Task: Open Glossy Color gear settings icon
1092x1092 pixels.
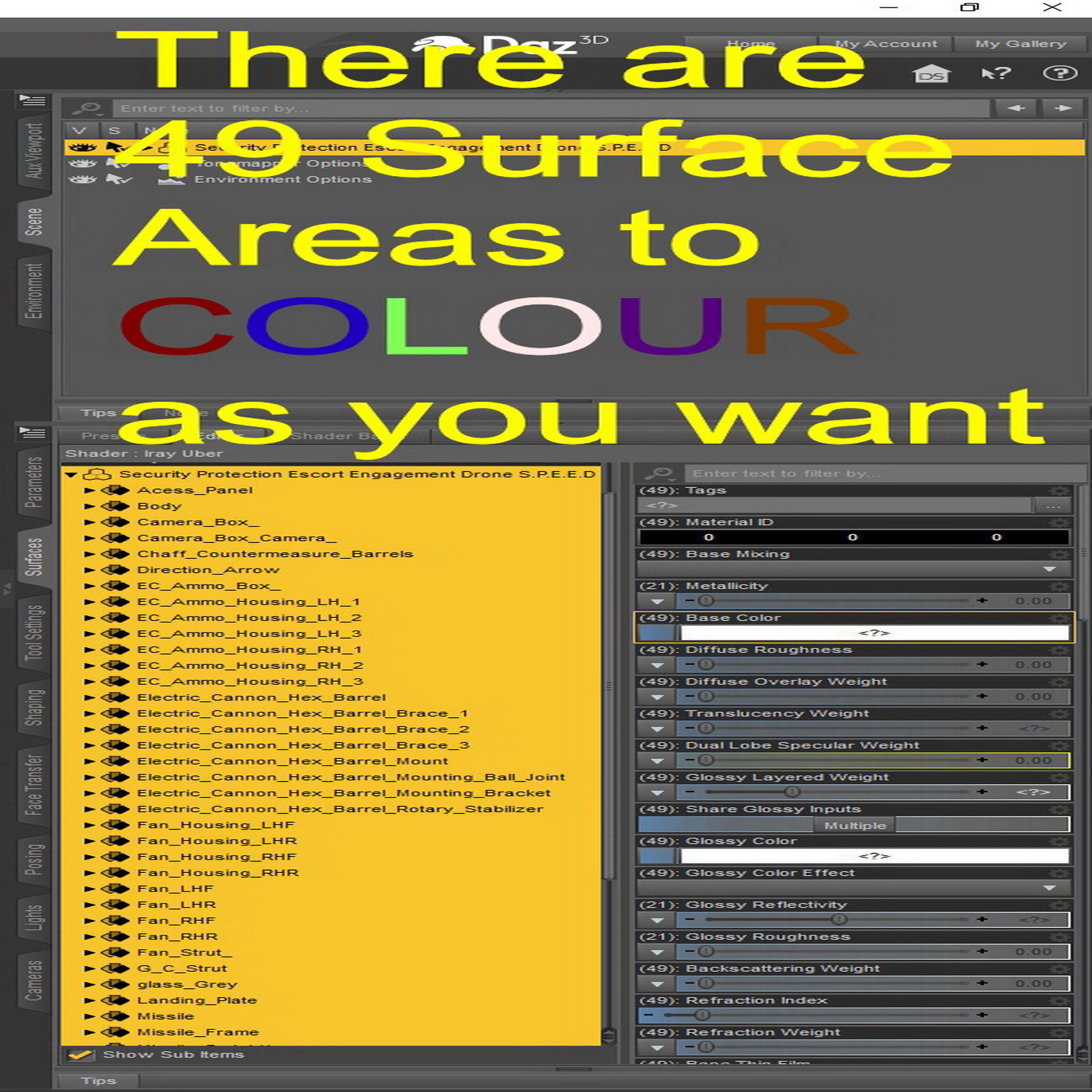Action: (x=1060, y=841)
